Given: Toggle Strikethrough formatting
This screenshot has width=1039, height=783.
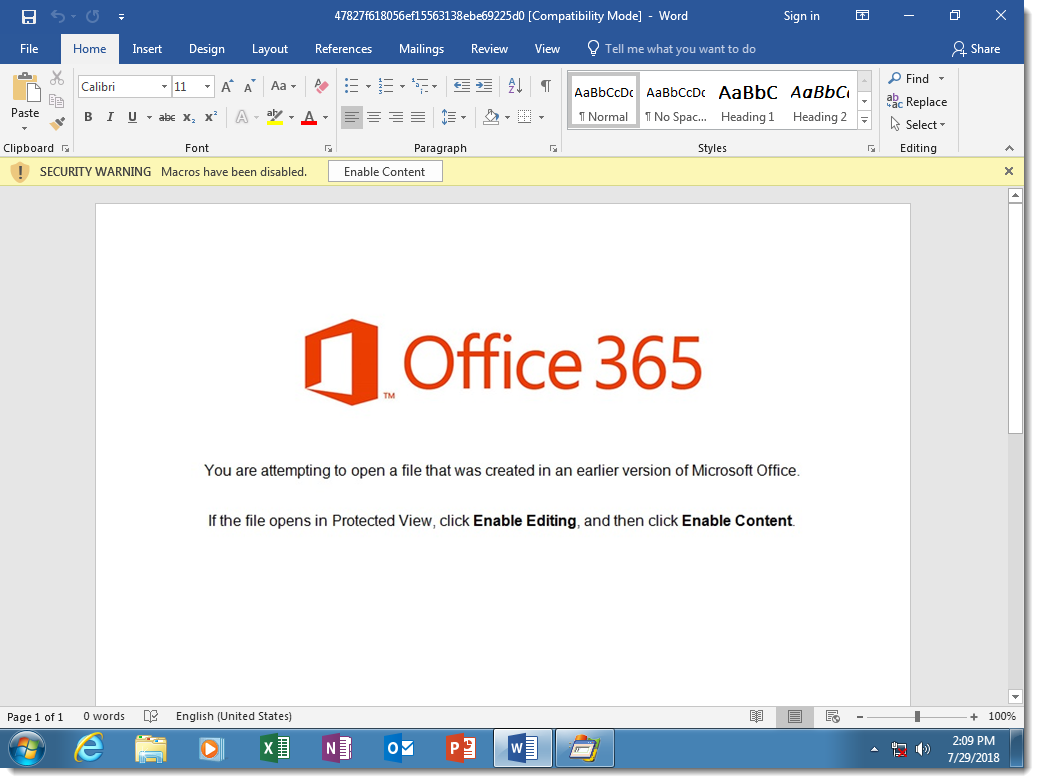Looking at the screenshot, I should pos(167,117).
